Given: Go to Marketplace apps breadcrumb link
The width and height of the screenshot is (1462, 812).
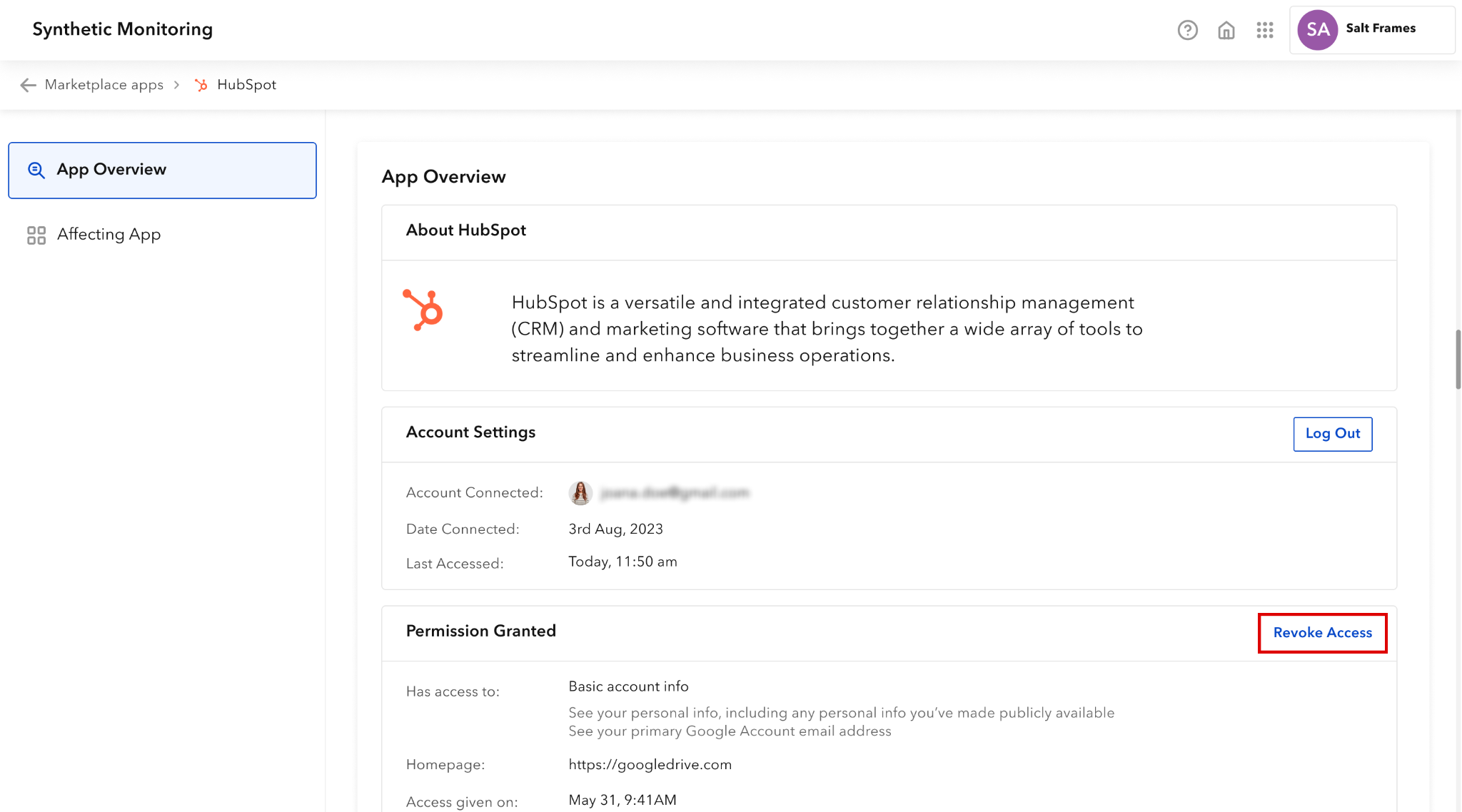Looking at the screenshot, I should tap(104, 85).
